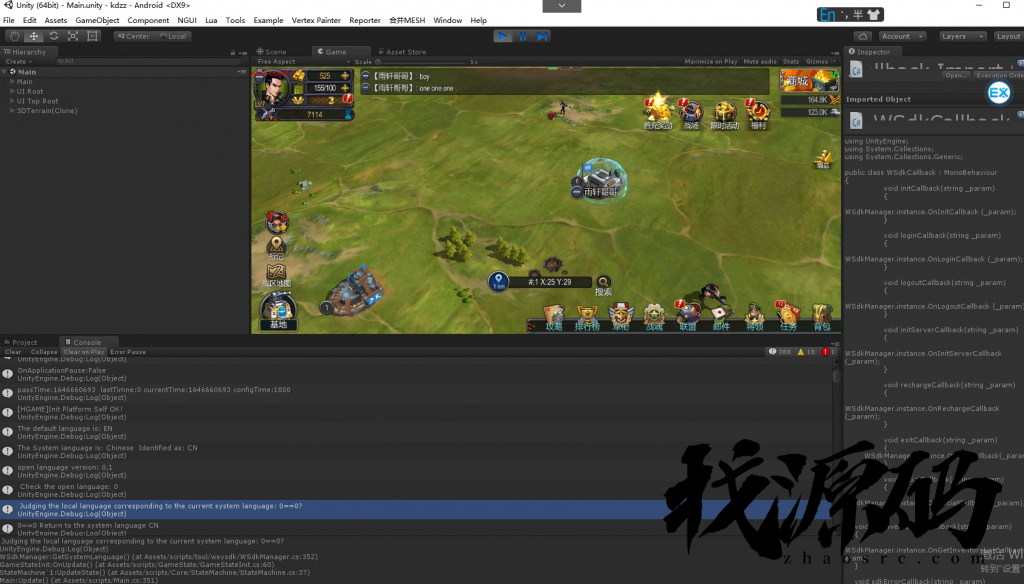The height and width of the screenshot is (584, 1024).
Task: Toggle warning message filter in Console
Action: 807,352
